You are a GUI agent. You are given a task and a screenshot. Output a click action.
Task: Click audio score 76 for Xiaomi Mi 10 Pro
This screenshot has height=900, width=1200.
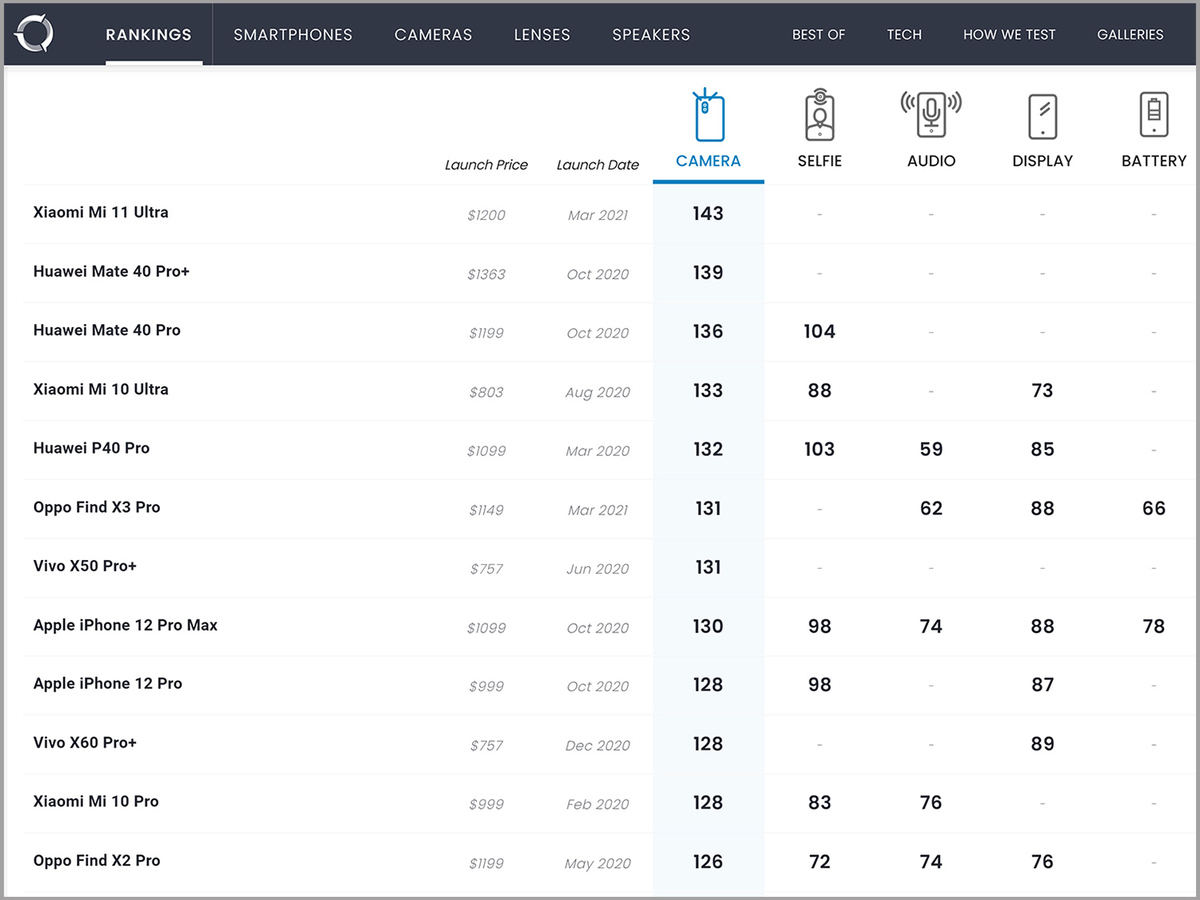(x=931, y=803)
